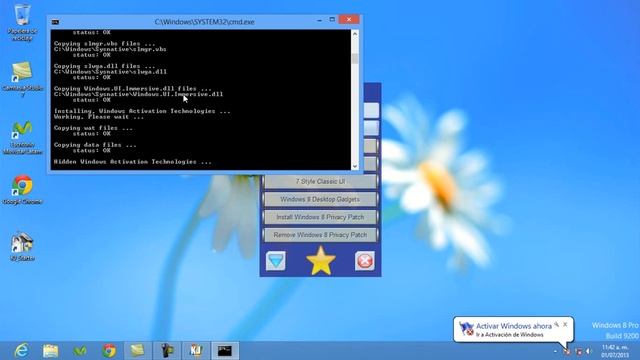The width and height of the screenshot is (640, 360).
Task: Close the cmd.exe window
Action: click(349, 20)
